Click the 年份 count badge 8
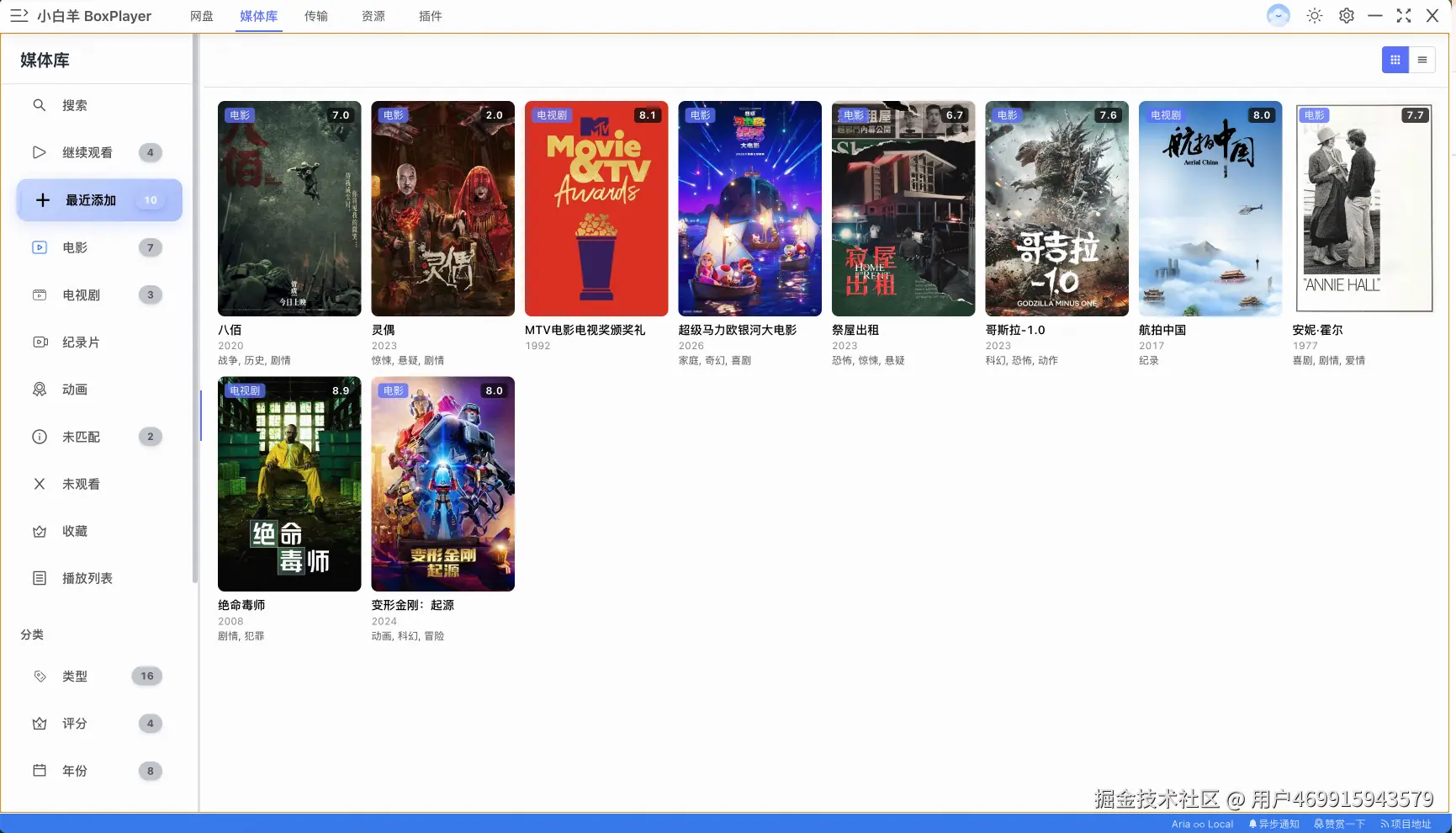 151,771
